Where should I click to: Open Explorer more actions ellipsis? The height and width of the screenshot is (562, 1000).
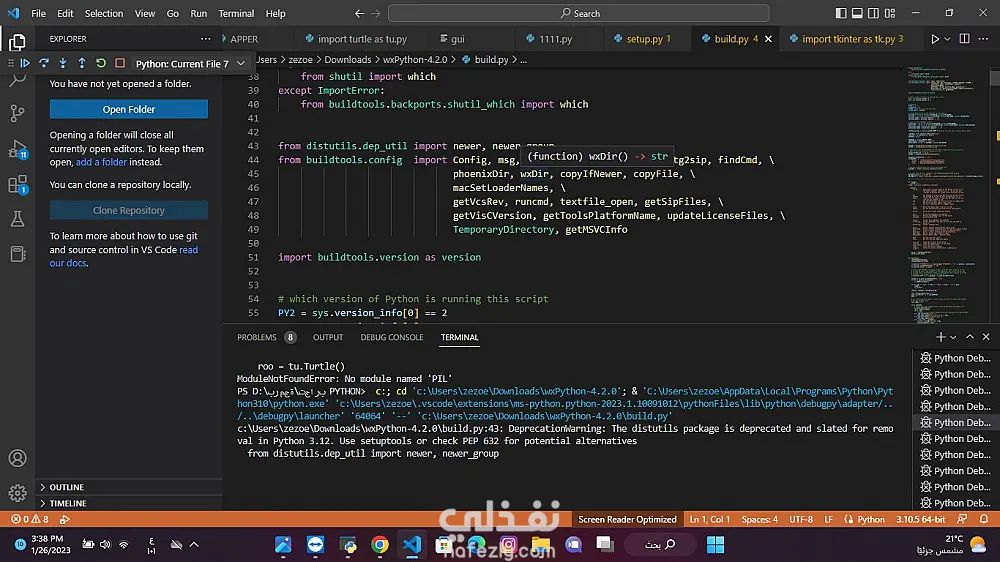click(205, 39)
